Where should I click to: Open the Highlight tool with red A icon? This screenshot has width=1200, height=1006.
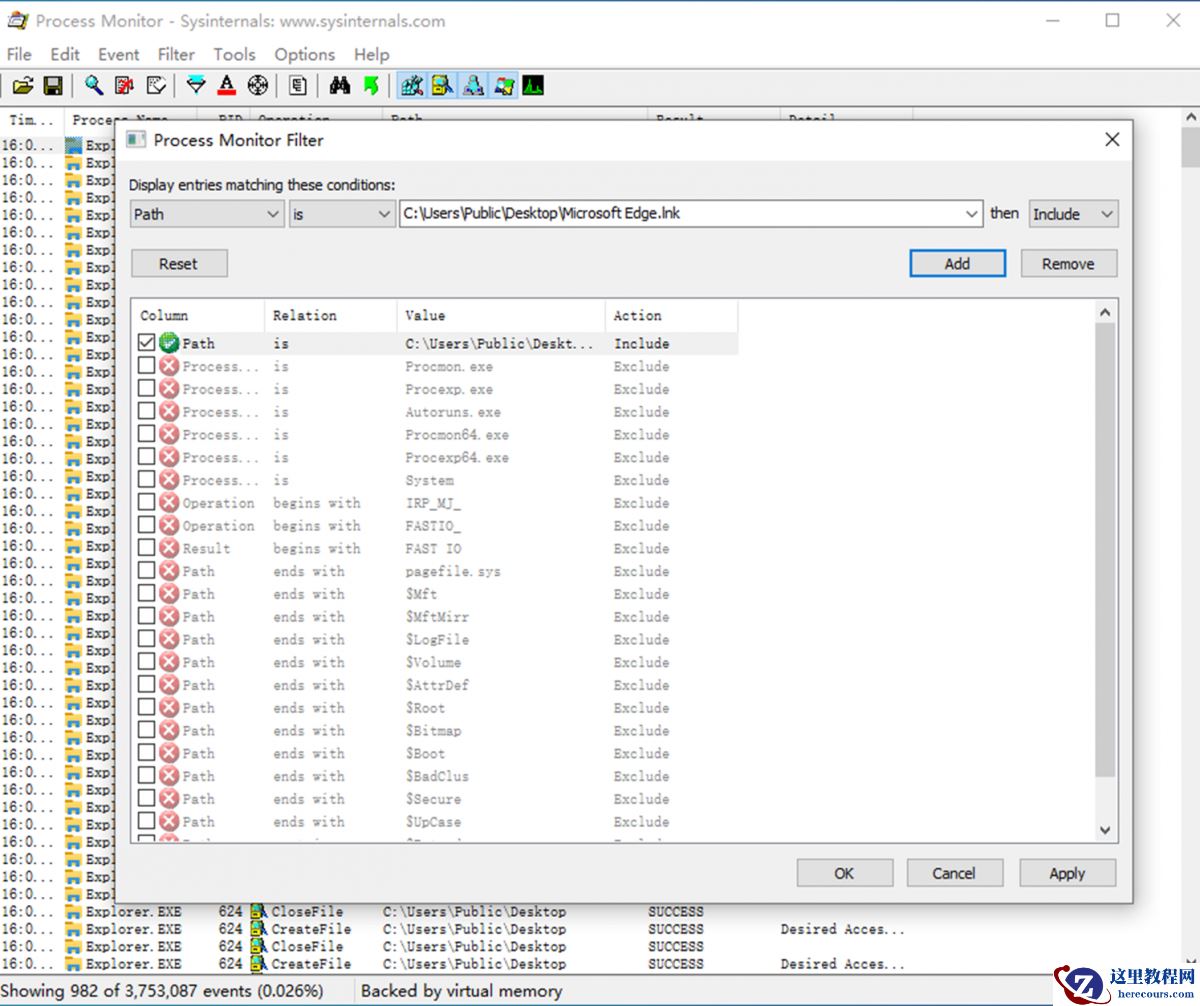[227, 86]
